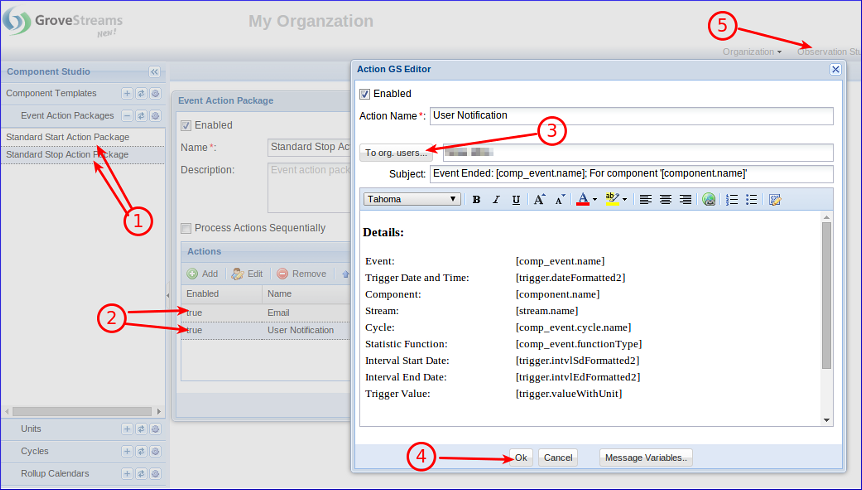862x490 pixels.
Task: Center align the message text
Action: pos(665,199)
